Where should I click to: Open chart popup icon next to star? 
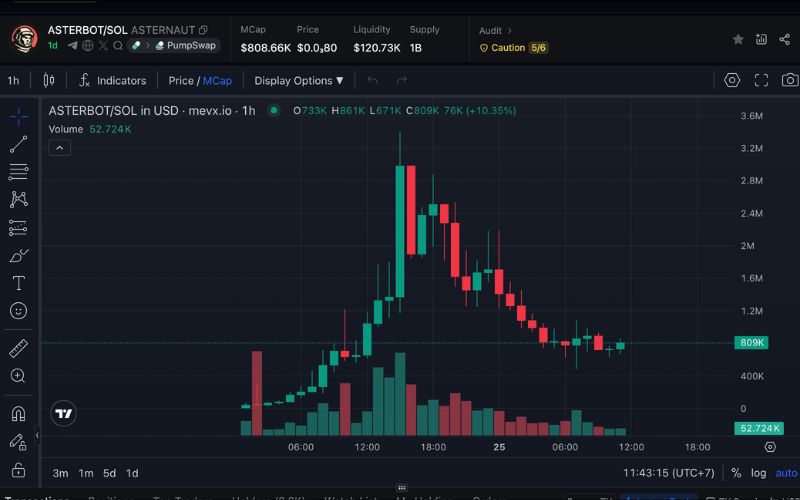pos(761,39)
